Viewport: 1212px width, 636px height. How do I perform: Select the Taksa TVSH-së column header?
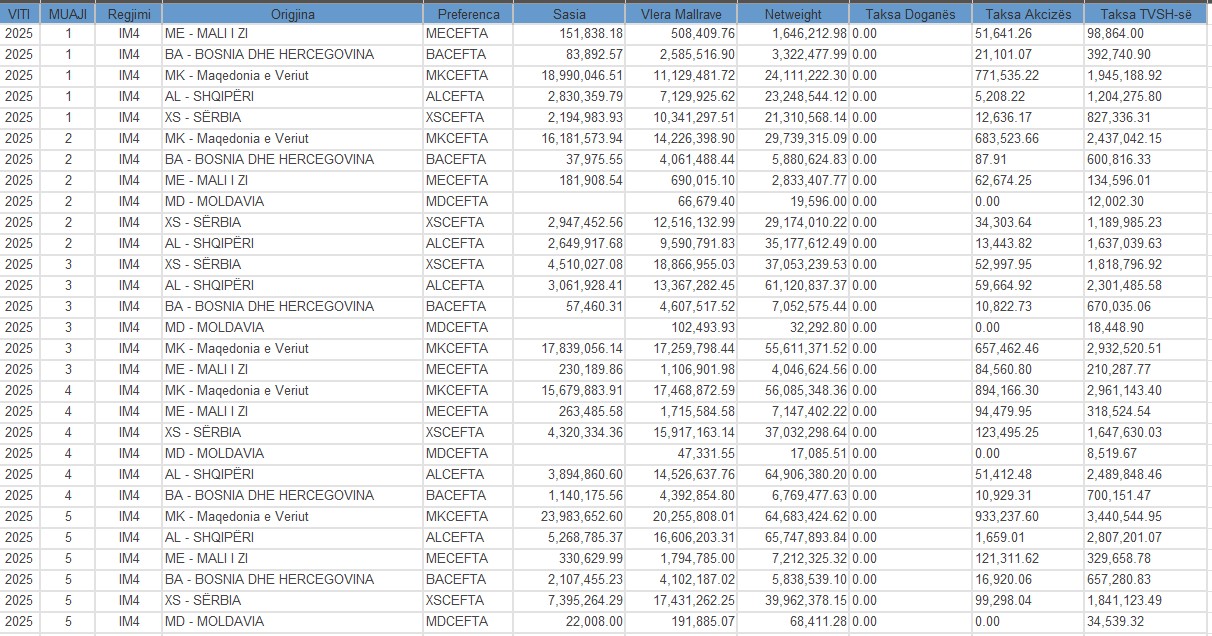[1145, 14]
